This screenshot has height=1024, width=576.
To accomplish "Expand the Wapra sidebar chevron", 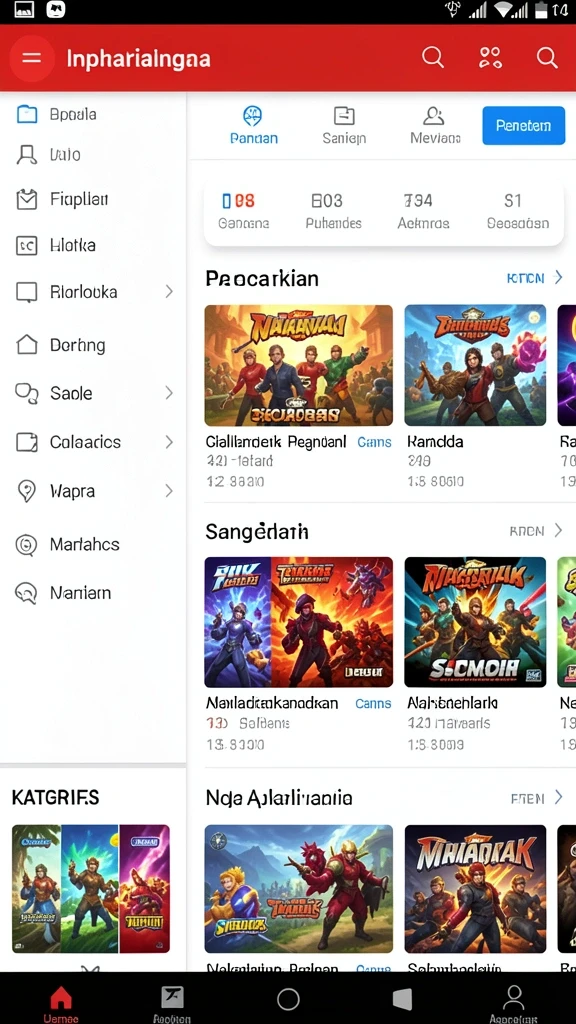I will click(169, 490).
